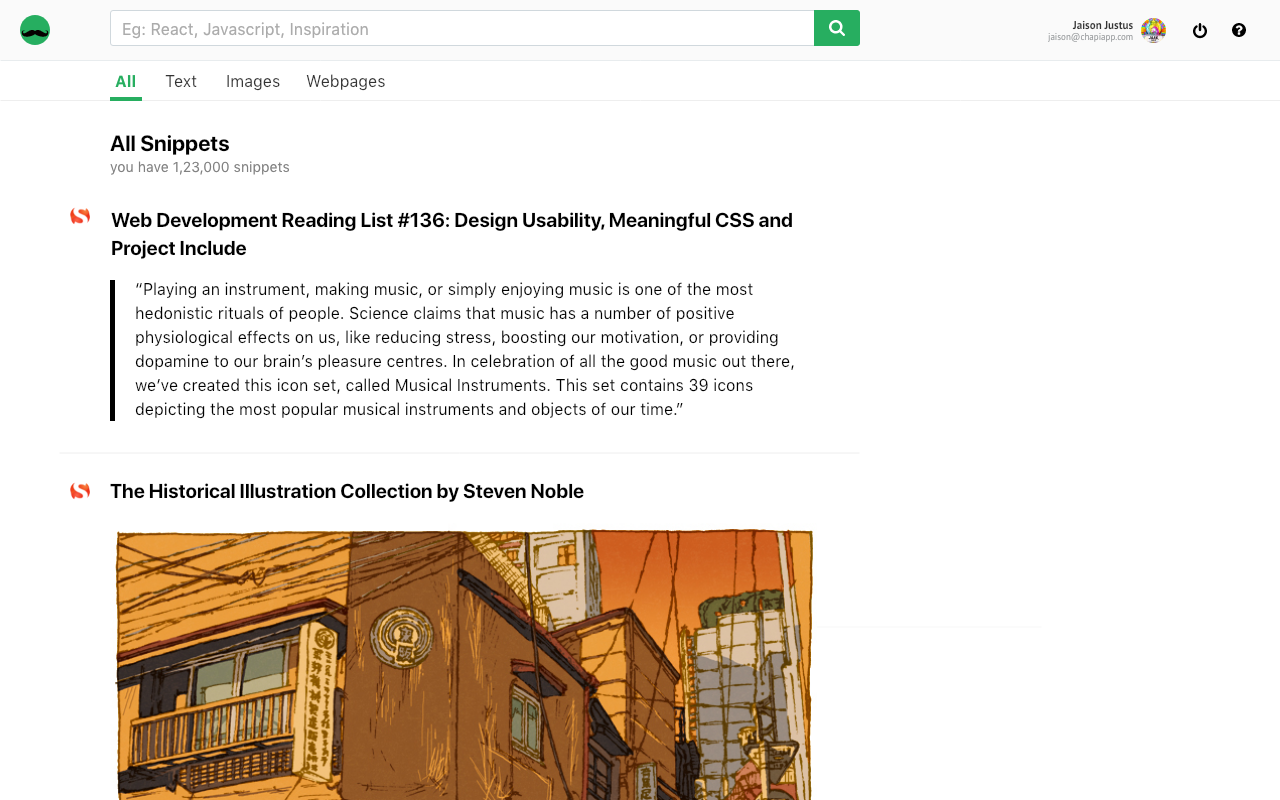Click source icon beside Web Development Reading List
The image size is (1280, 800).
tap(80, 216)
